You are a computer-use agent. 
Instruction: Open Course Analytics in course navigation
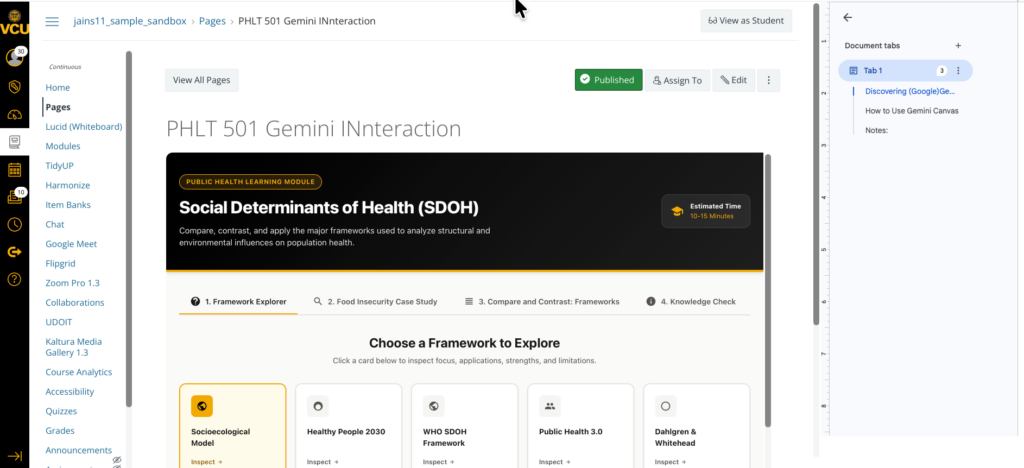pos(78,372)
